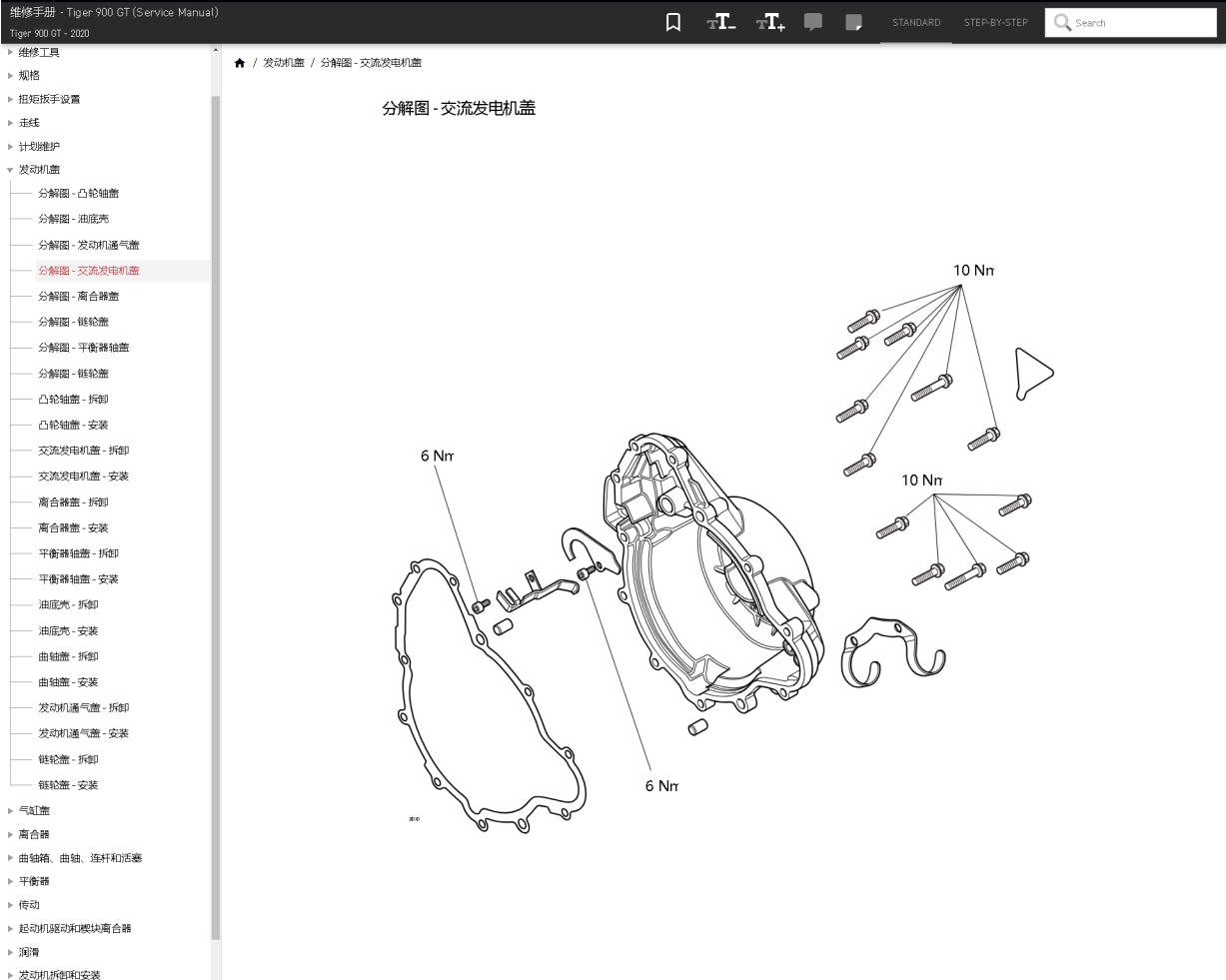Expand the 维修工具 tree section
The width and height of the screenshot is (1226, 980).
click(x=11, y=52)
